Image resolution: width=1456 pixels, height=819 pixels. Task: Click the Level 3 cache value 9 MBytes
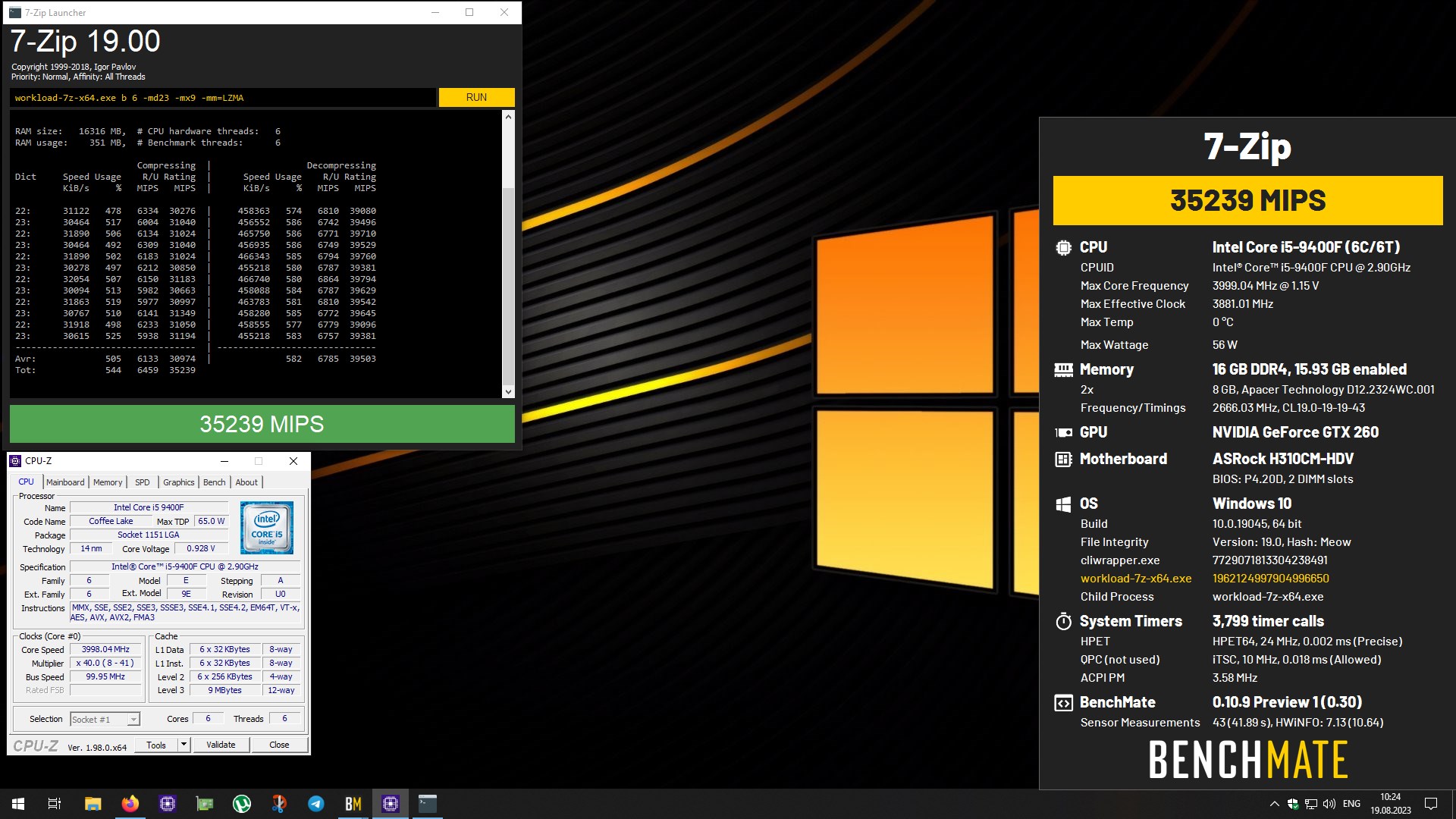pyautogui.click(x=224, y=691)
